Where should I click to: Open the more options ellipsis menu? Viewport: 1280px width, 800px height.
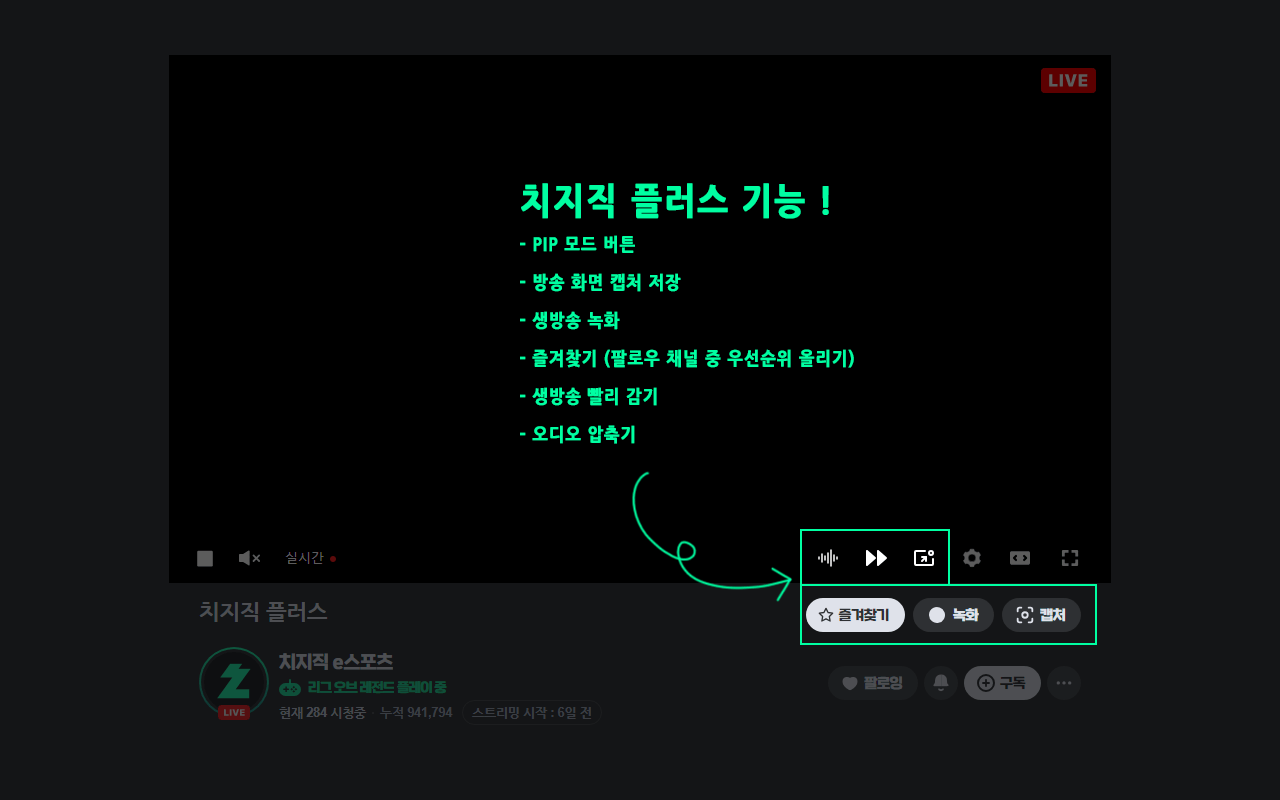pos(1064,683)
